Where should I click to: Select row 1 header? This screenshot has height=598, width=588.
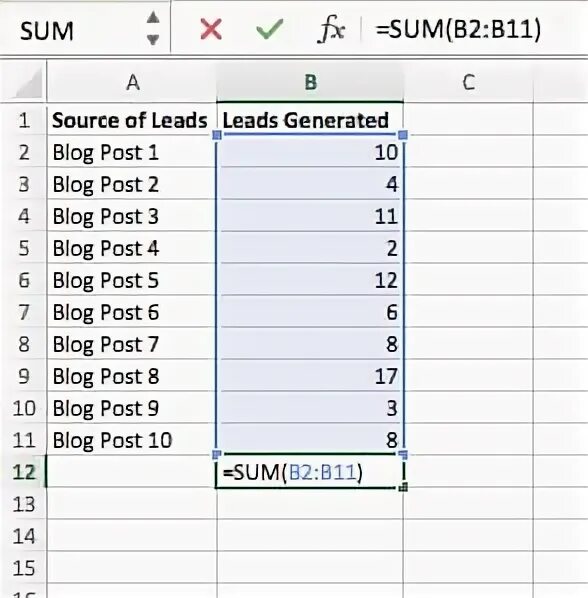point(23,120)
